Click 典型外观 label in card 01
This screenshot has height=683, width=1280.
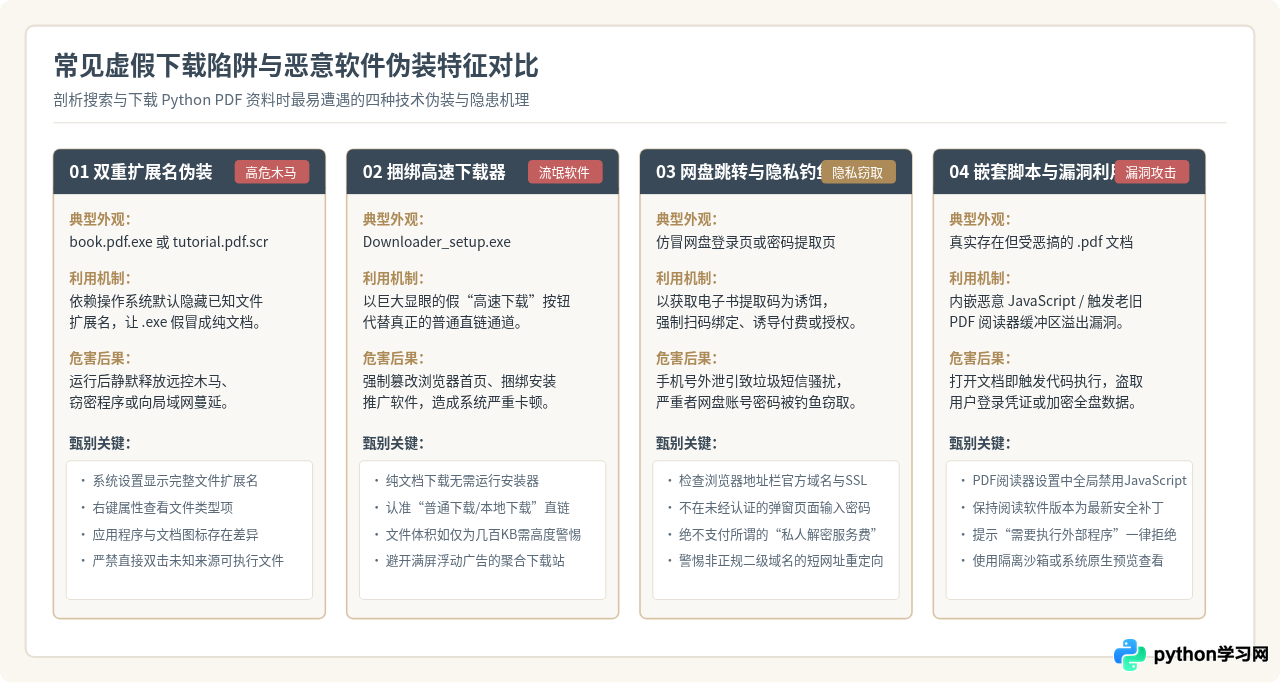(x=100, y=219)
